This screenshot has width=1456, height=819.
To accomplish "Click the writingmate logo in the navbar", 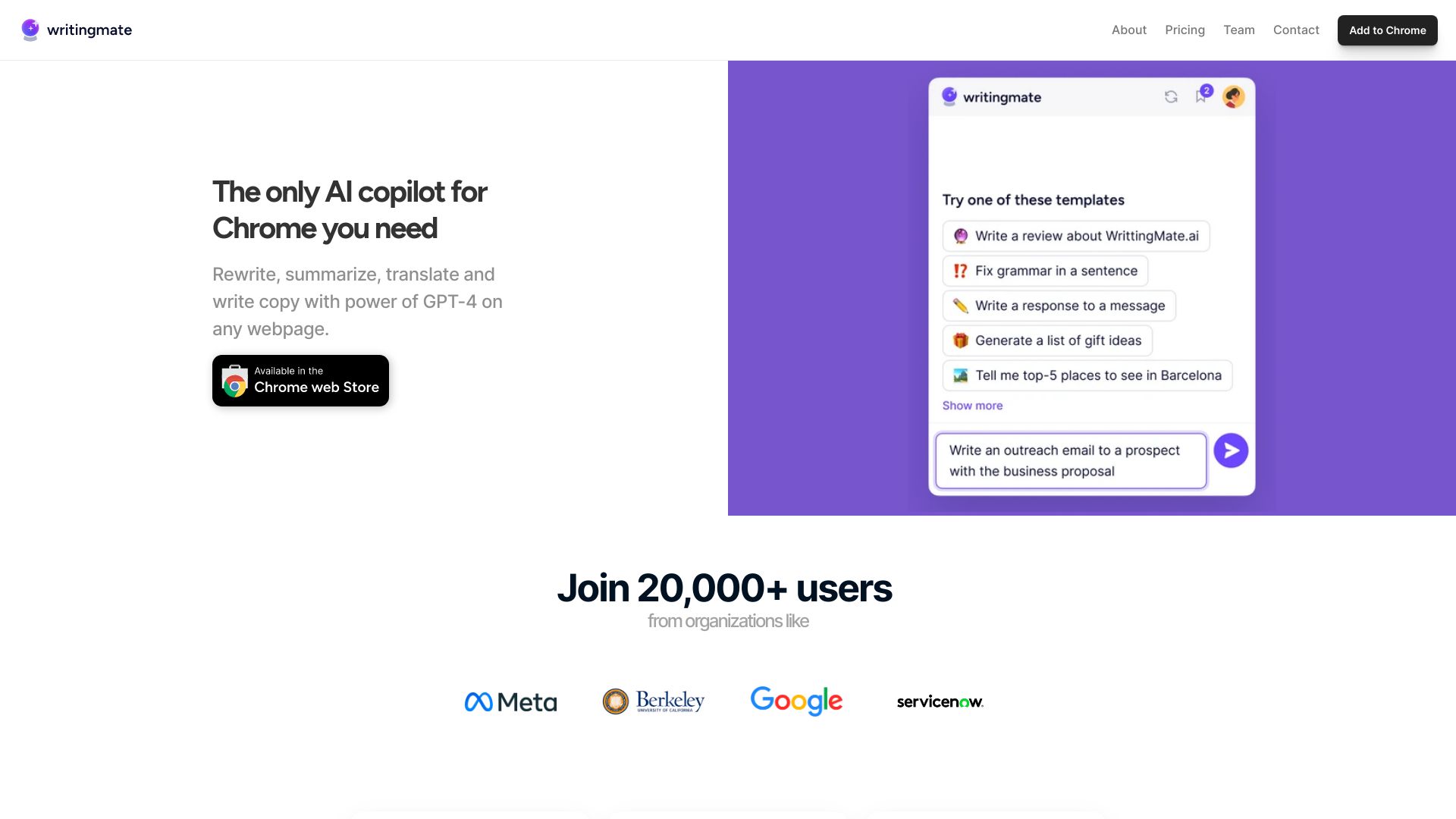I will (76, 30).
